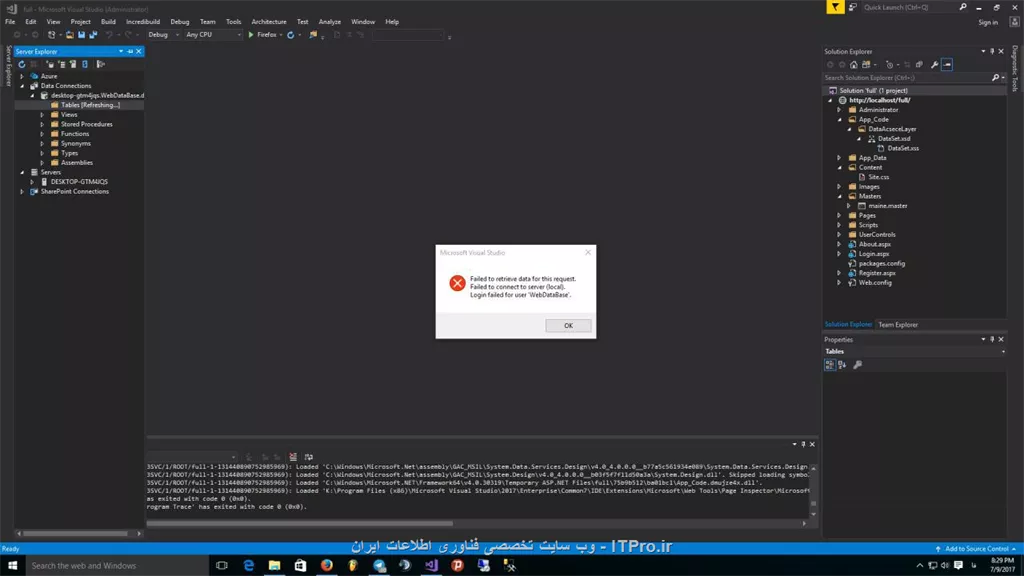1024x576 pixels.
Task: Close the Microsoft Visual Studio error dialog
Action: 588,252
